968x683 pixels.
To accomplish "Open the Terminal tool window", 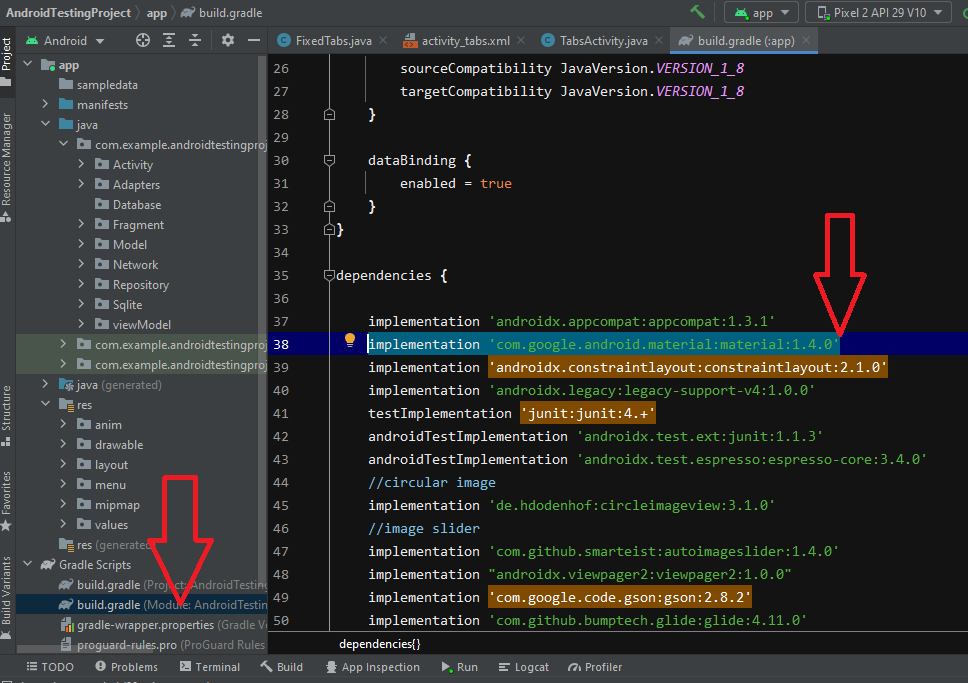I will pos(210,667).
